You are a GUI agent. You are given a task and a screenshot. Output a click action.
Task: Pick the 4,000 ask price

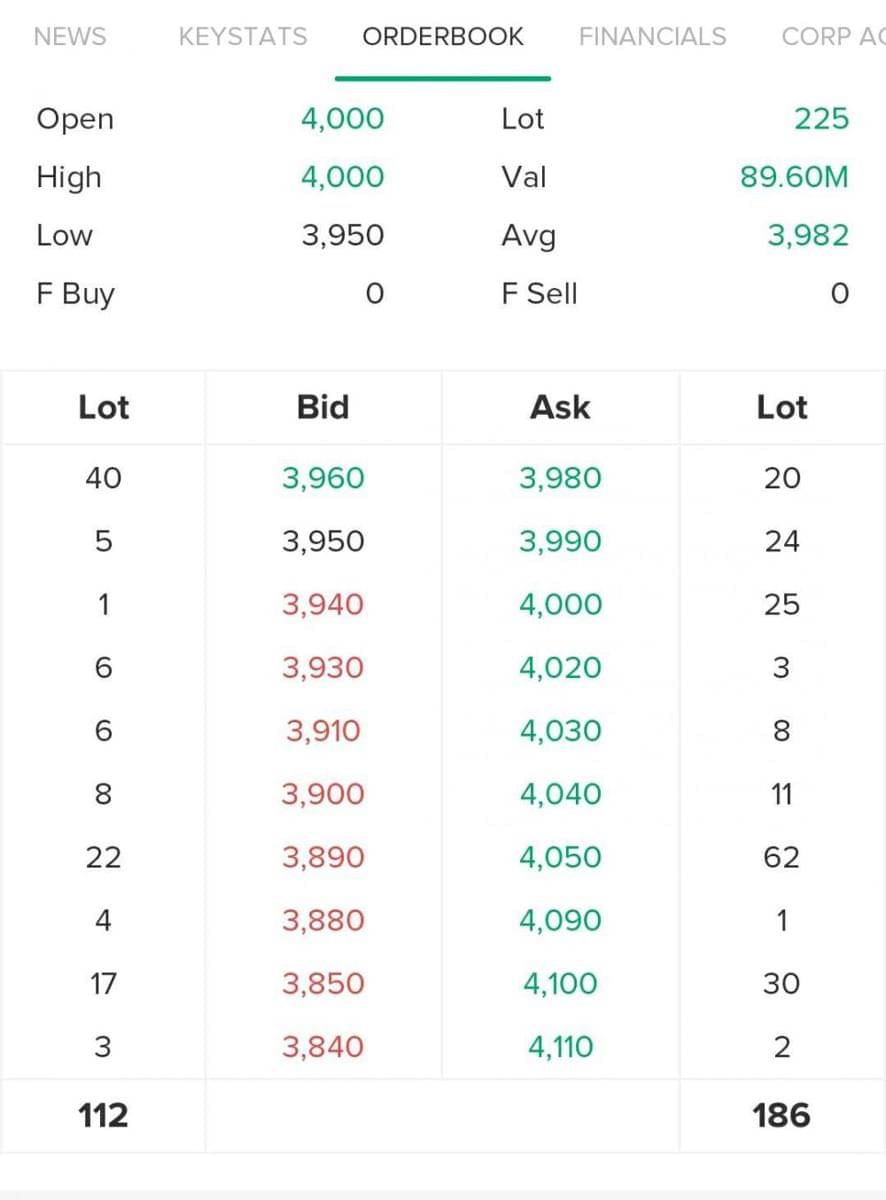pos(560,605)
